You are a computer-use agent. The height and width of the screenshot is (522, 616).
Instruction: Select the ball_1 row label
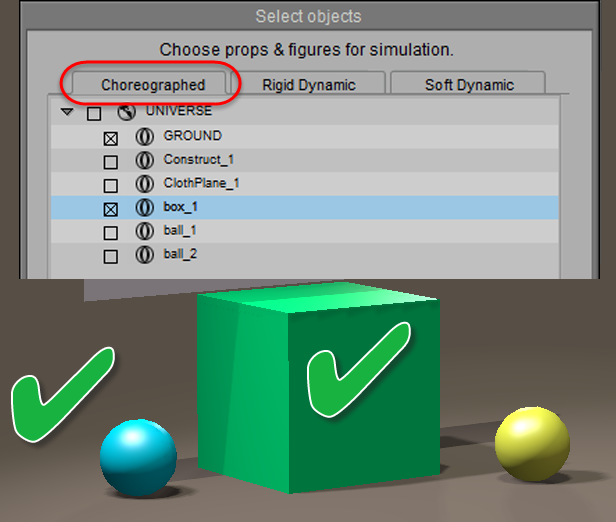pyautogui.click(x=180, y=230)
